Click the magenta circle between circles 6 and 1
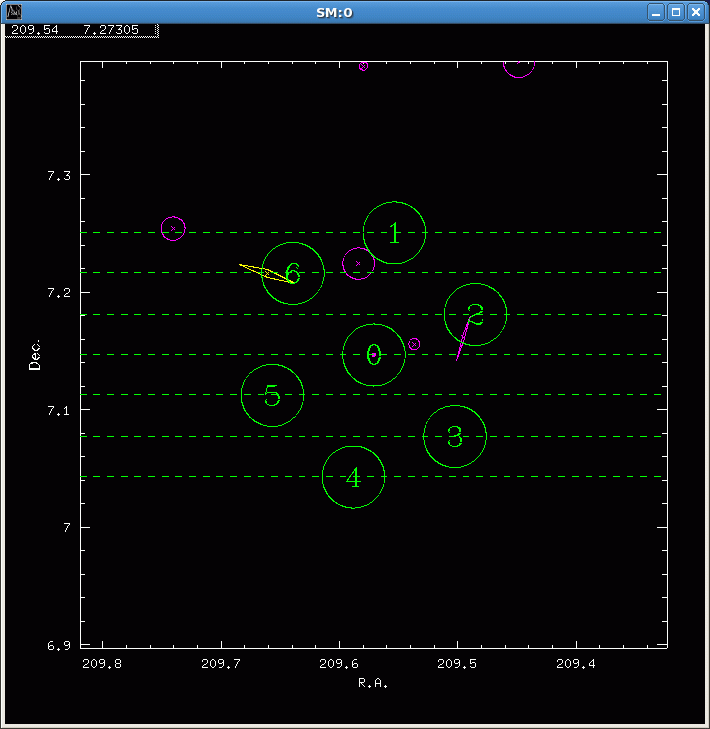Screen dimensions: 710x729 [x=358, y=264]
